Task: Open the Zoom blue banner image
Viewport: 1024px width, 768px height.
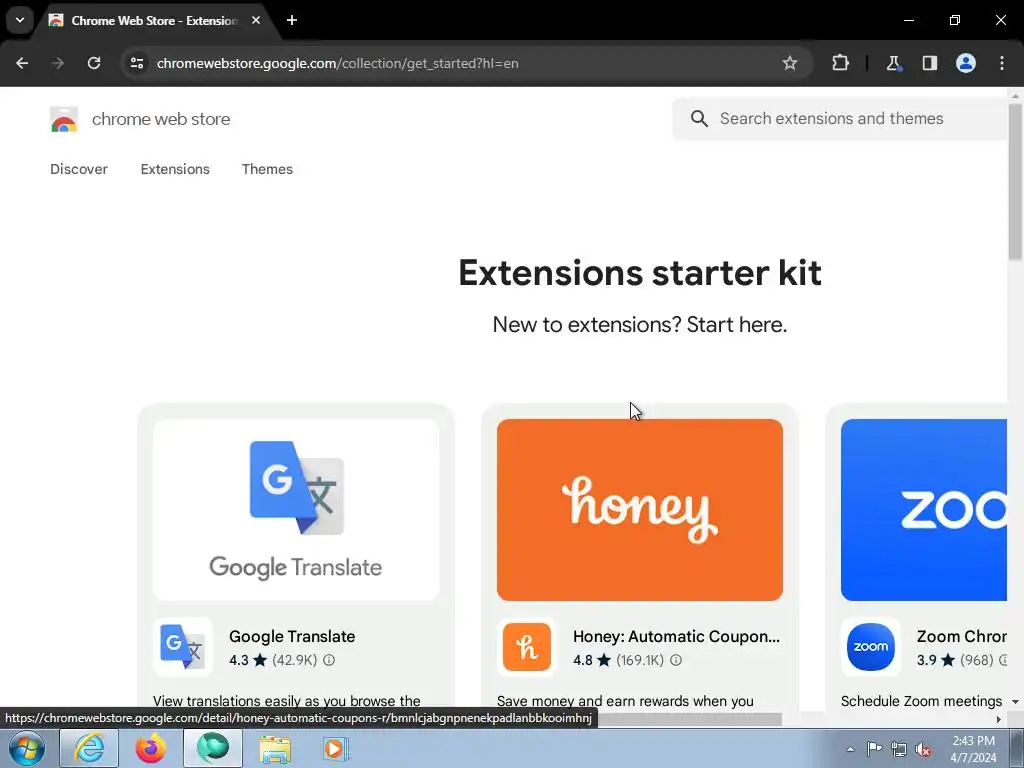Action: (x=923, y=510)
